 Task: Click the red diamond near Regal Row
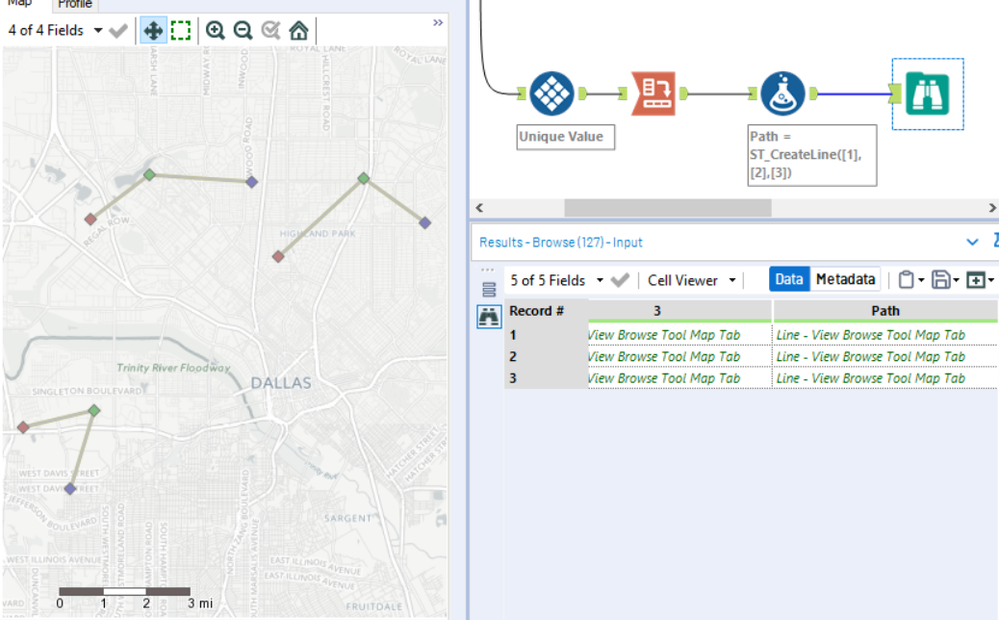tap(90, 219)
